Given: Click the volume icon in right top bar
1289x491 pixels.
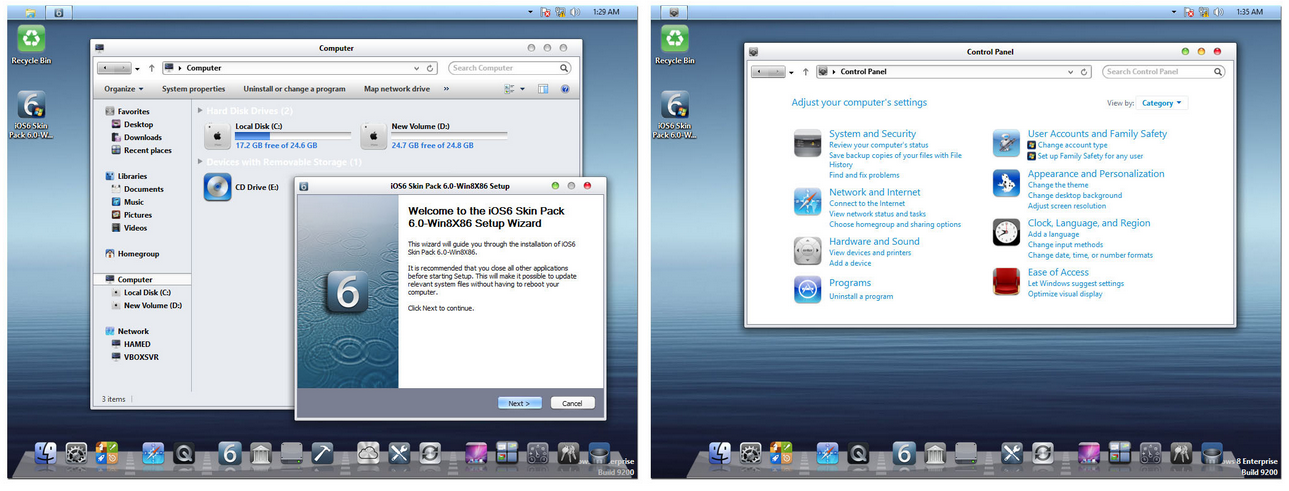Looking at the screenshot, I should [1219, 12].
